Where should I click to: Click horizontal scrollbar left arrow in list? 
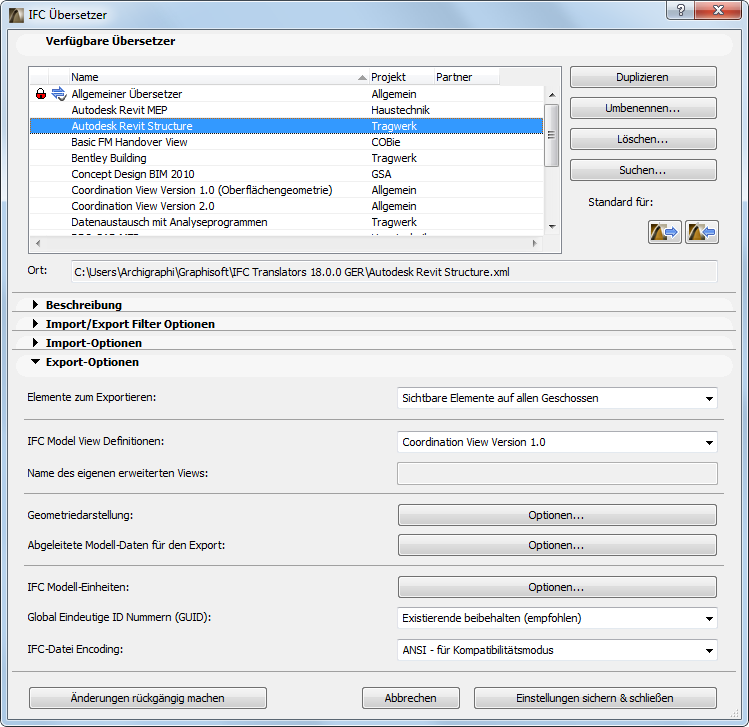pyautogui.click(x=38, y=243)
